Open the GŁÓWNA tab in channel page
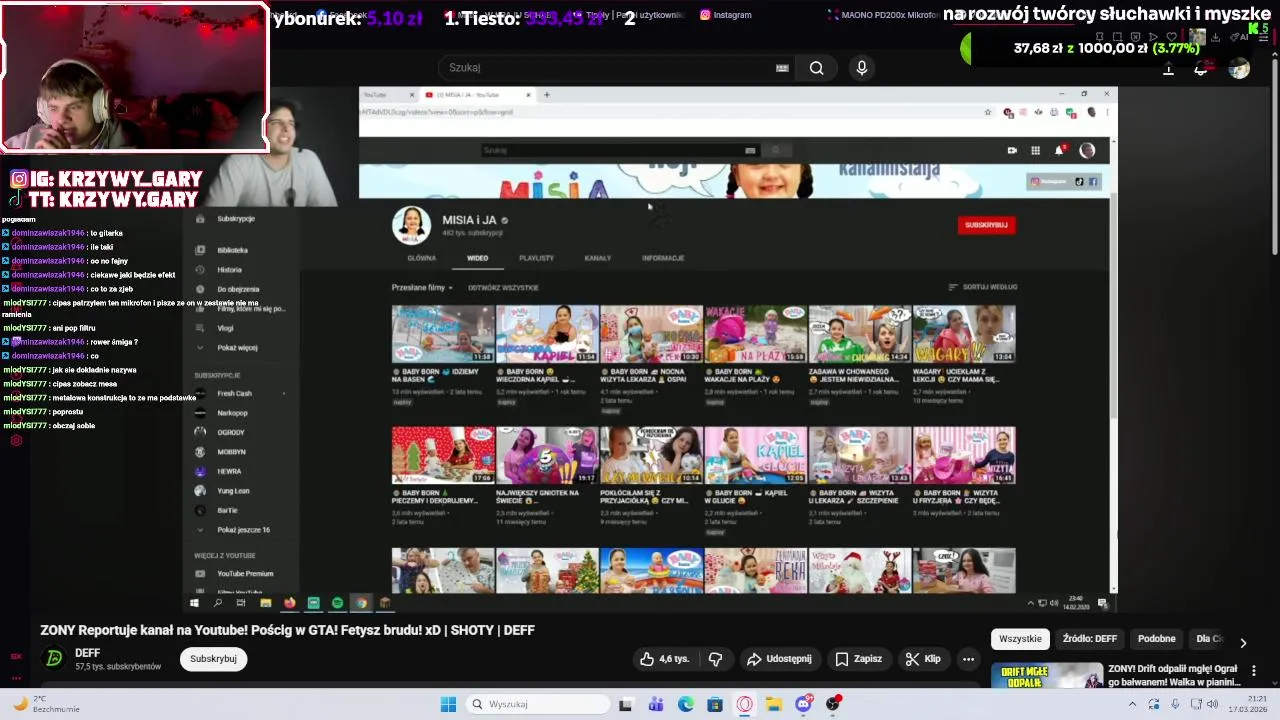Viewport: 1280px width, 720px height. click(421, 258)
